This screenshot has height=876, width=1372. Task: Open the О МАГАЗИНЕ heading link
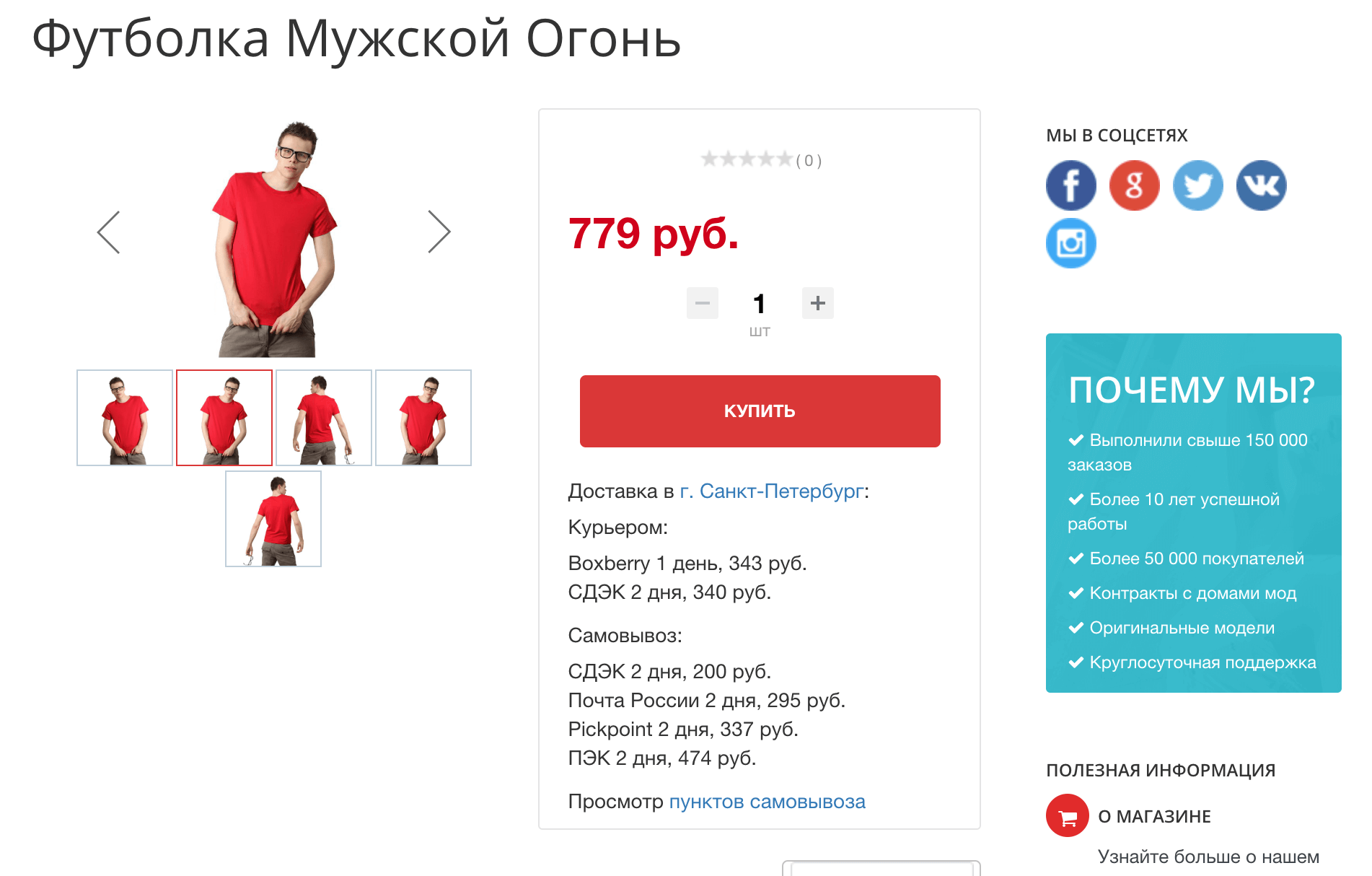tap(1154, 816)
